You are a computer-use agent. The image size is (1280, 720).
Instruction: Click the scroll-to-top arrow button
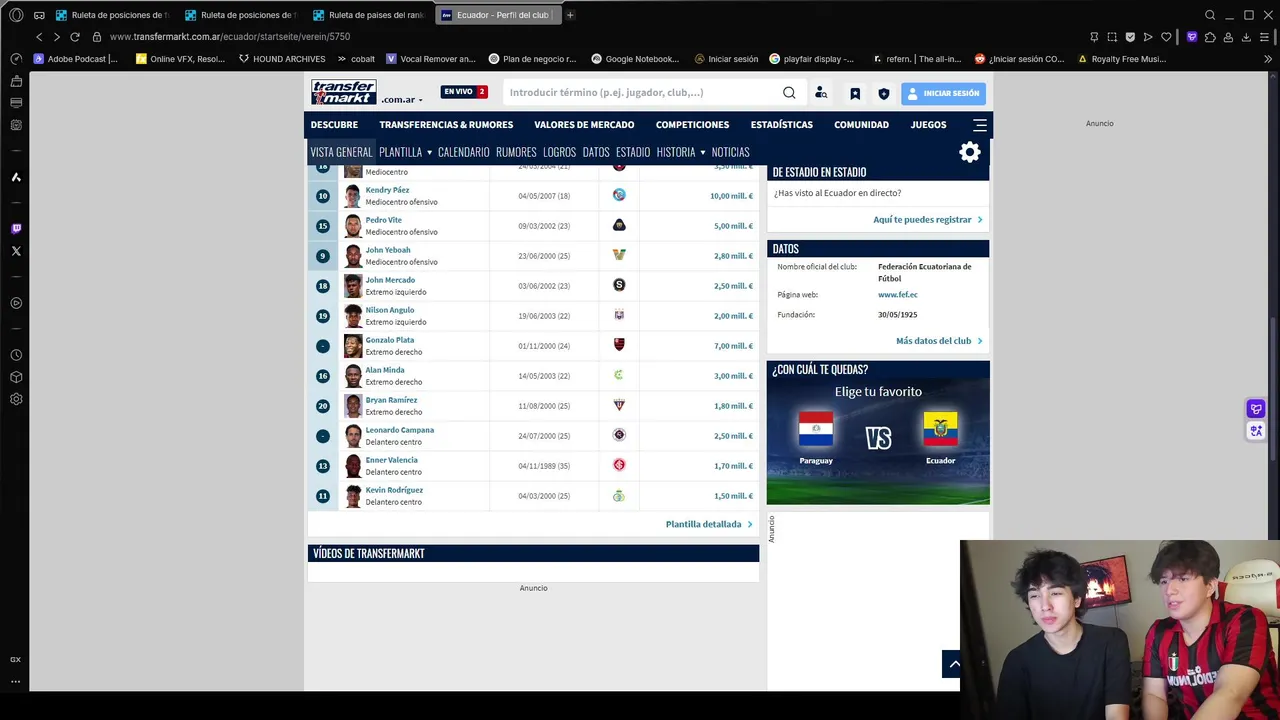click(x=953, y=664)
